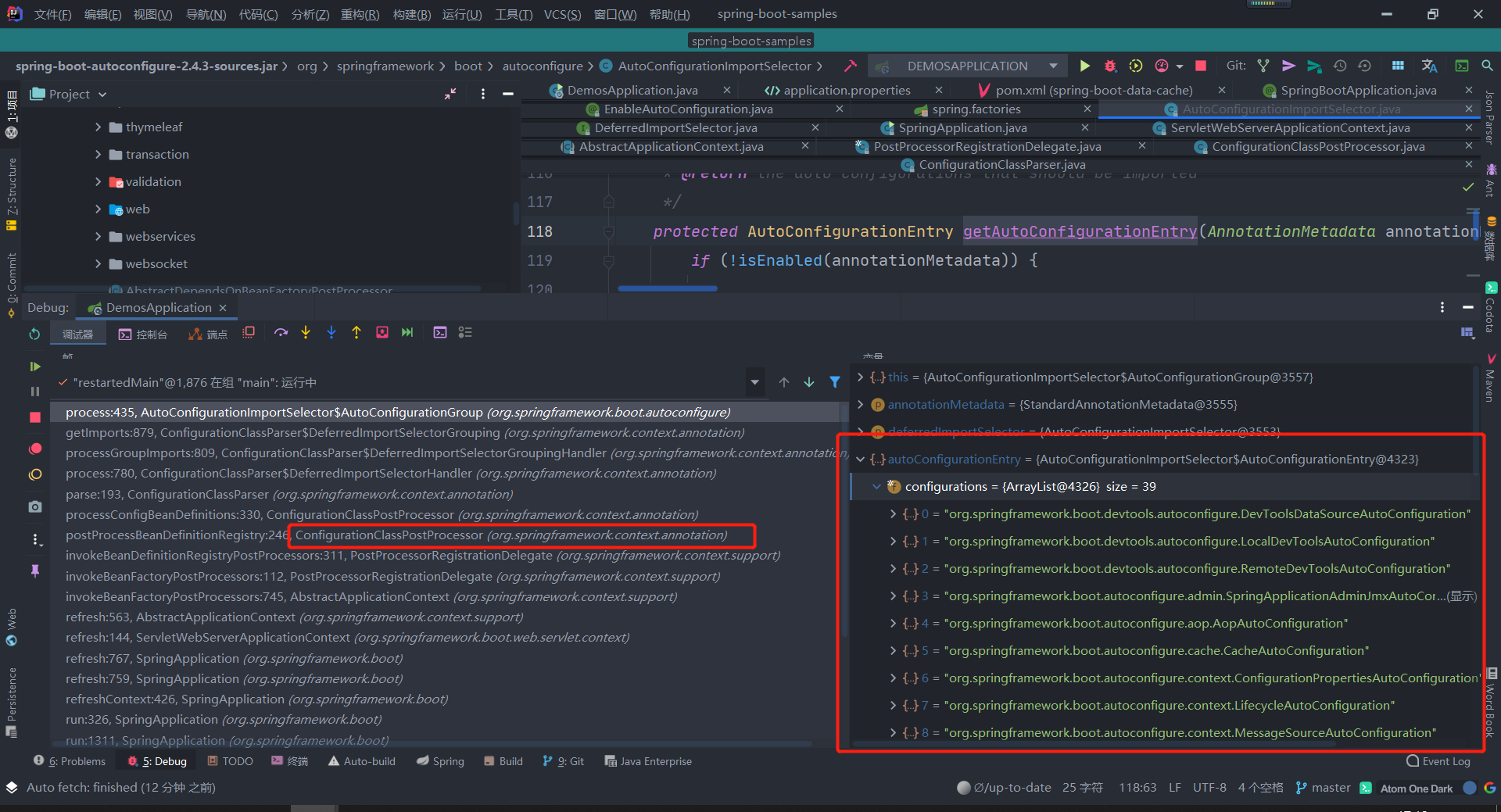The height and width of the screenshot is (812, 1501).
Task: Click Git commit arrow icon
Action: click(1289, 66)
